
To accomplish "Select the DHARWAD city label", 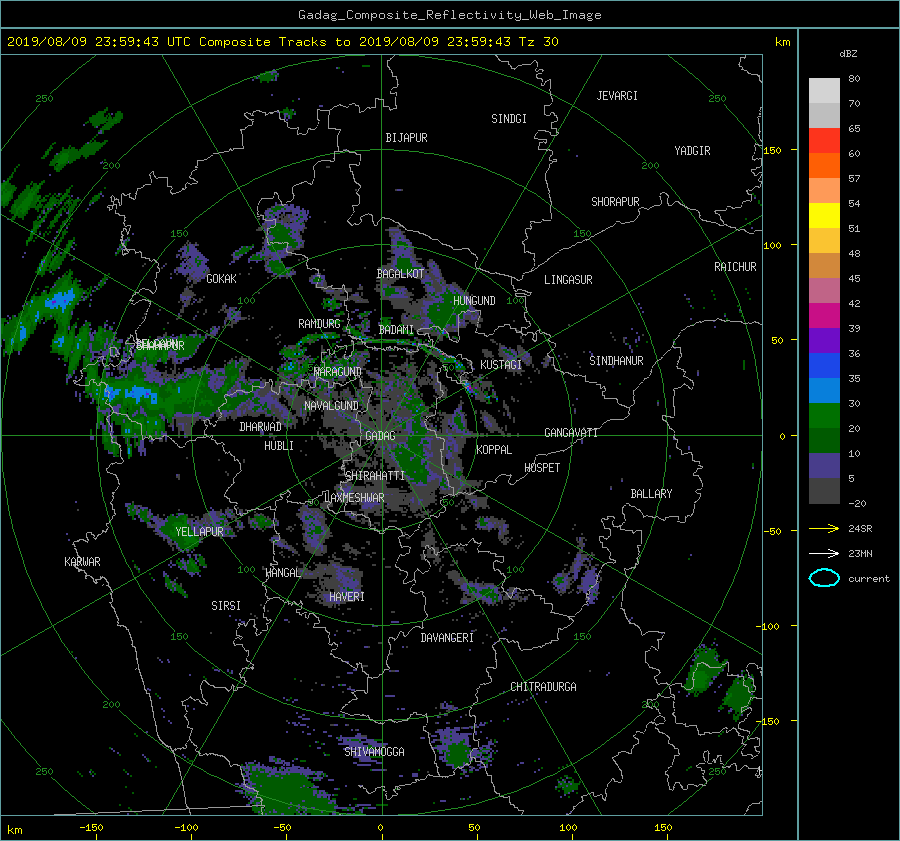I will coord(260,427).
